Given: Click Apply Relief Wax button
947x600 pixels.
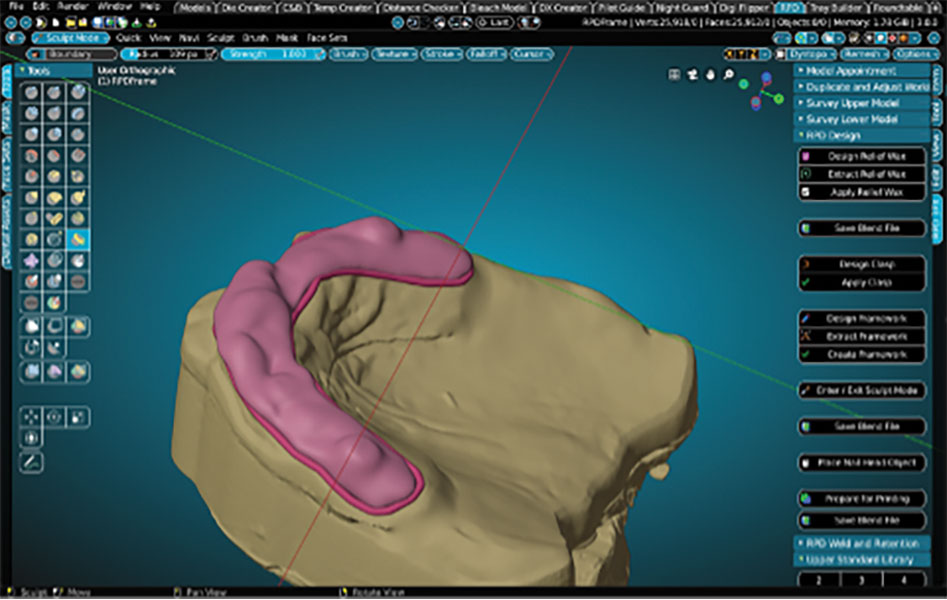Looking at the screenshot, I should tap(862, 191).
